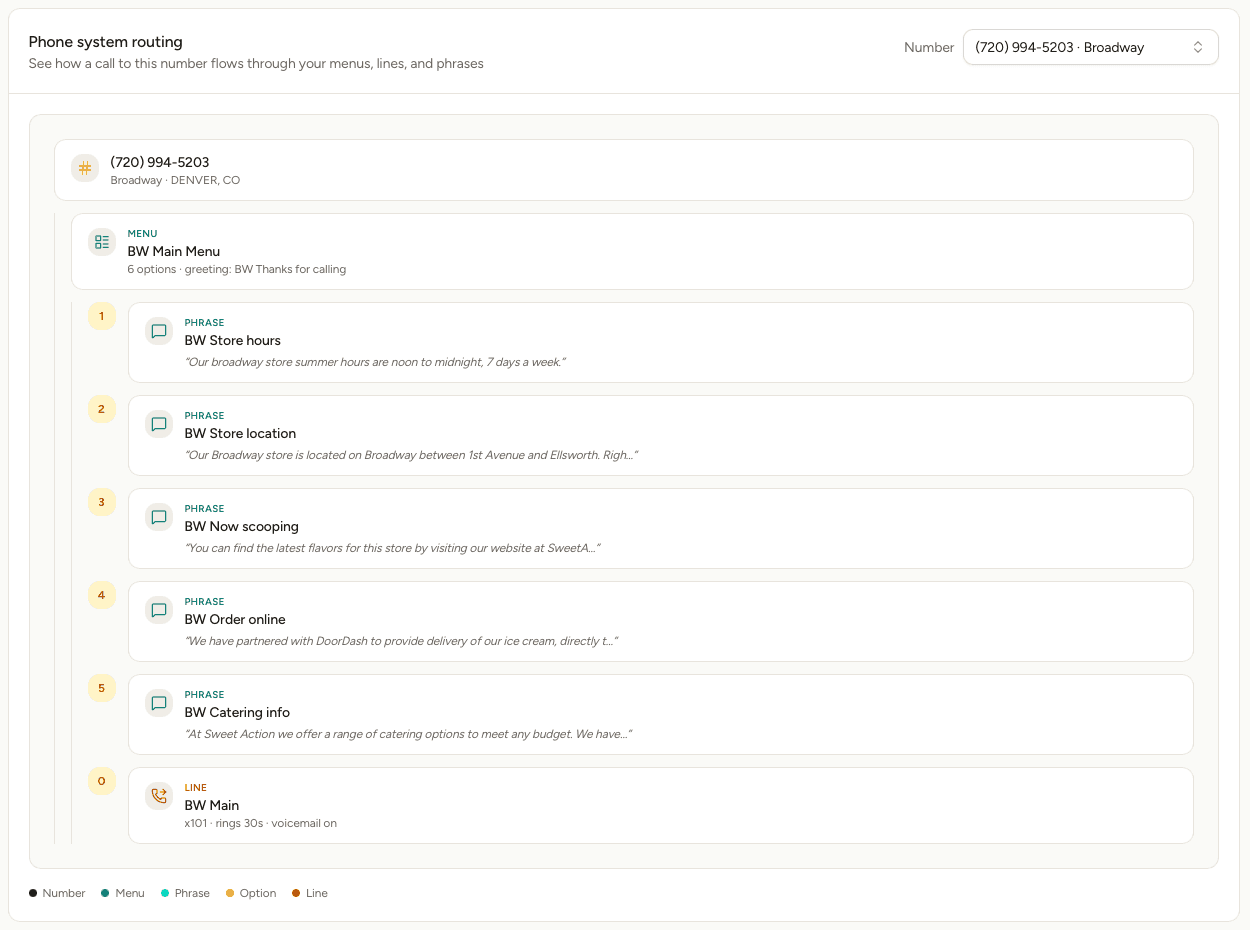Click the (720) 994-5203 number heading
1250x930 pixels.
click(160, 162)
